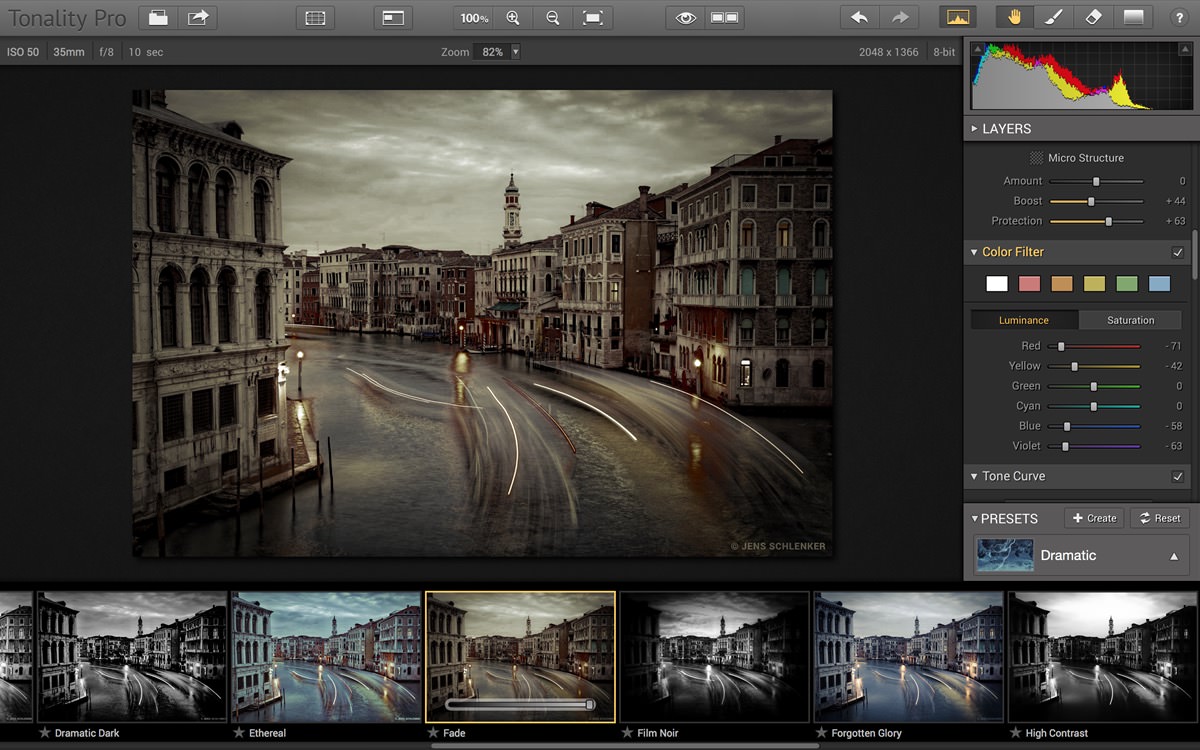Select the gradient mask tool

coord(1133,17)
